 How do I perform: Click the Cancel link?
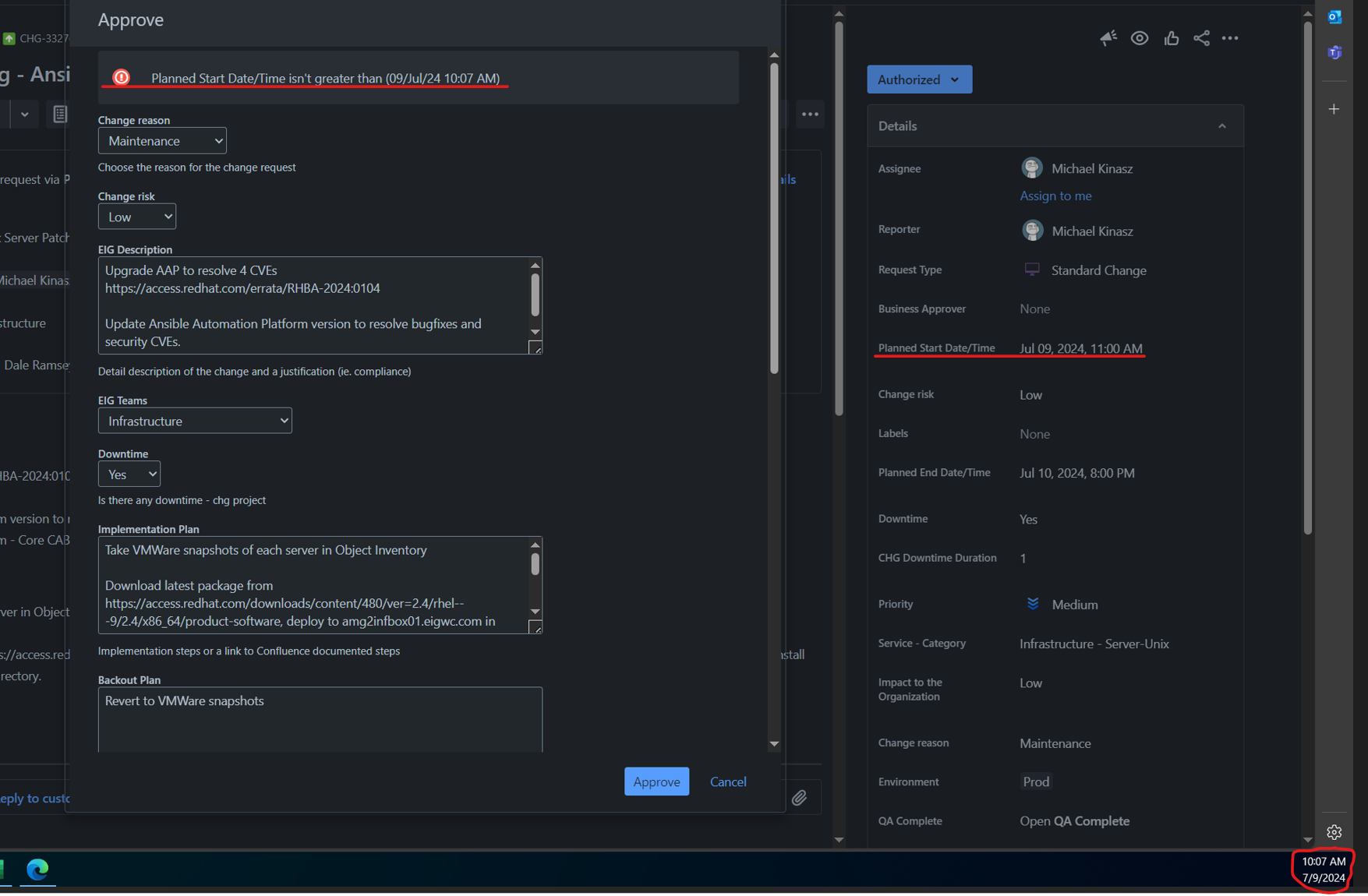pyautogui.click(x=728, y=781)
